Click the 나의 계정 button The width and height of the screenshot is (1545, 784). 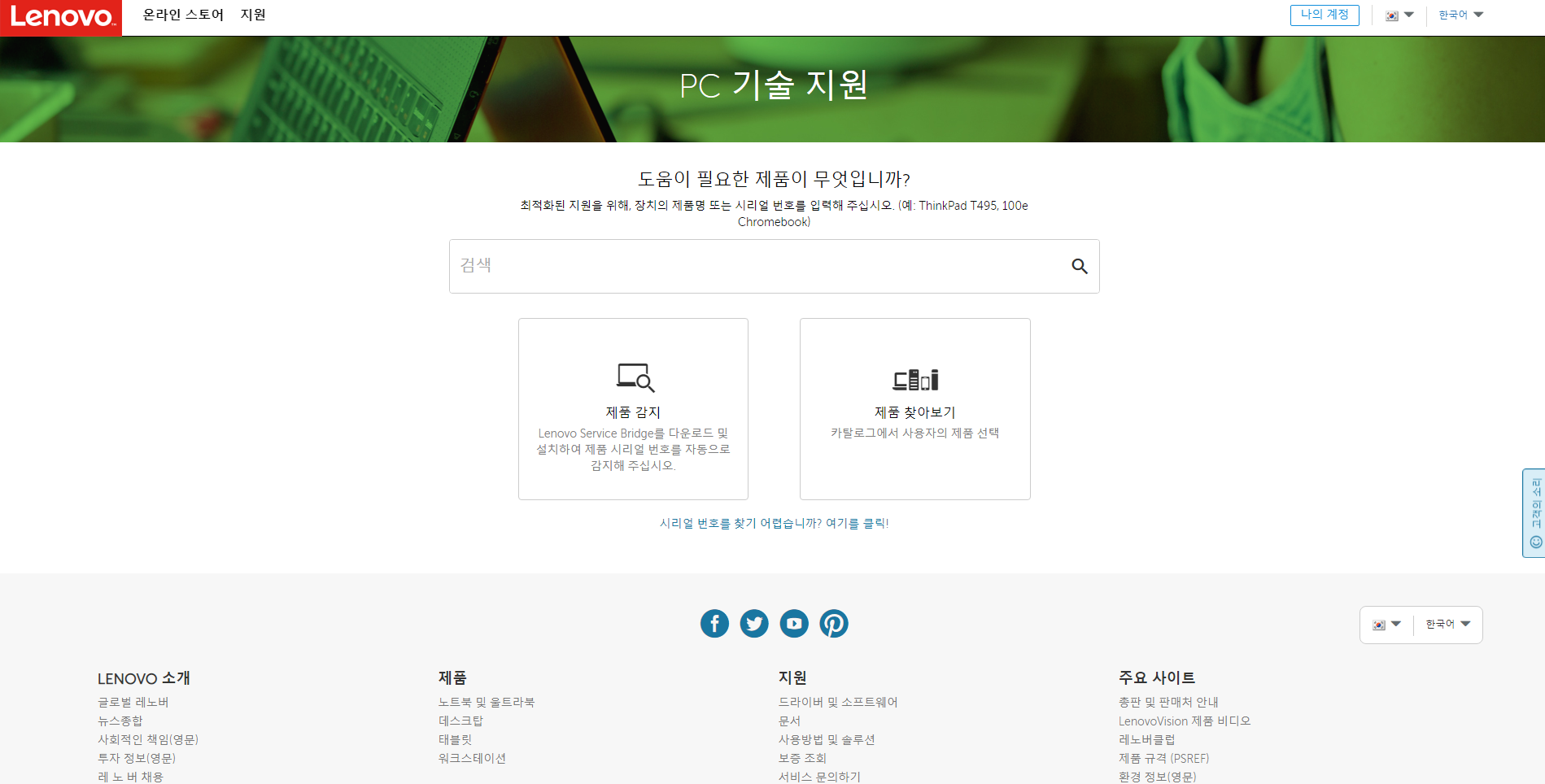click(1325, 15)
